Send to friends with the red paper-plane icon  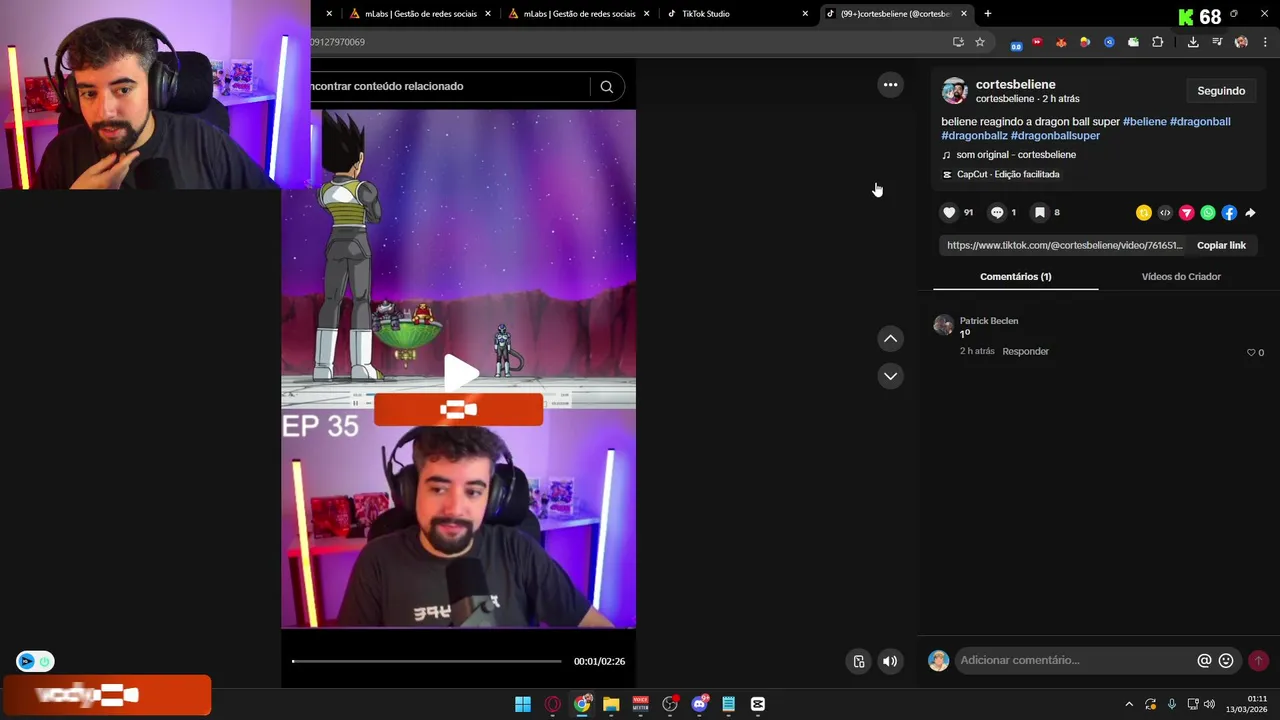[x=1186, y=213]
